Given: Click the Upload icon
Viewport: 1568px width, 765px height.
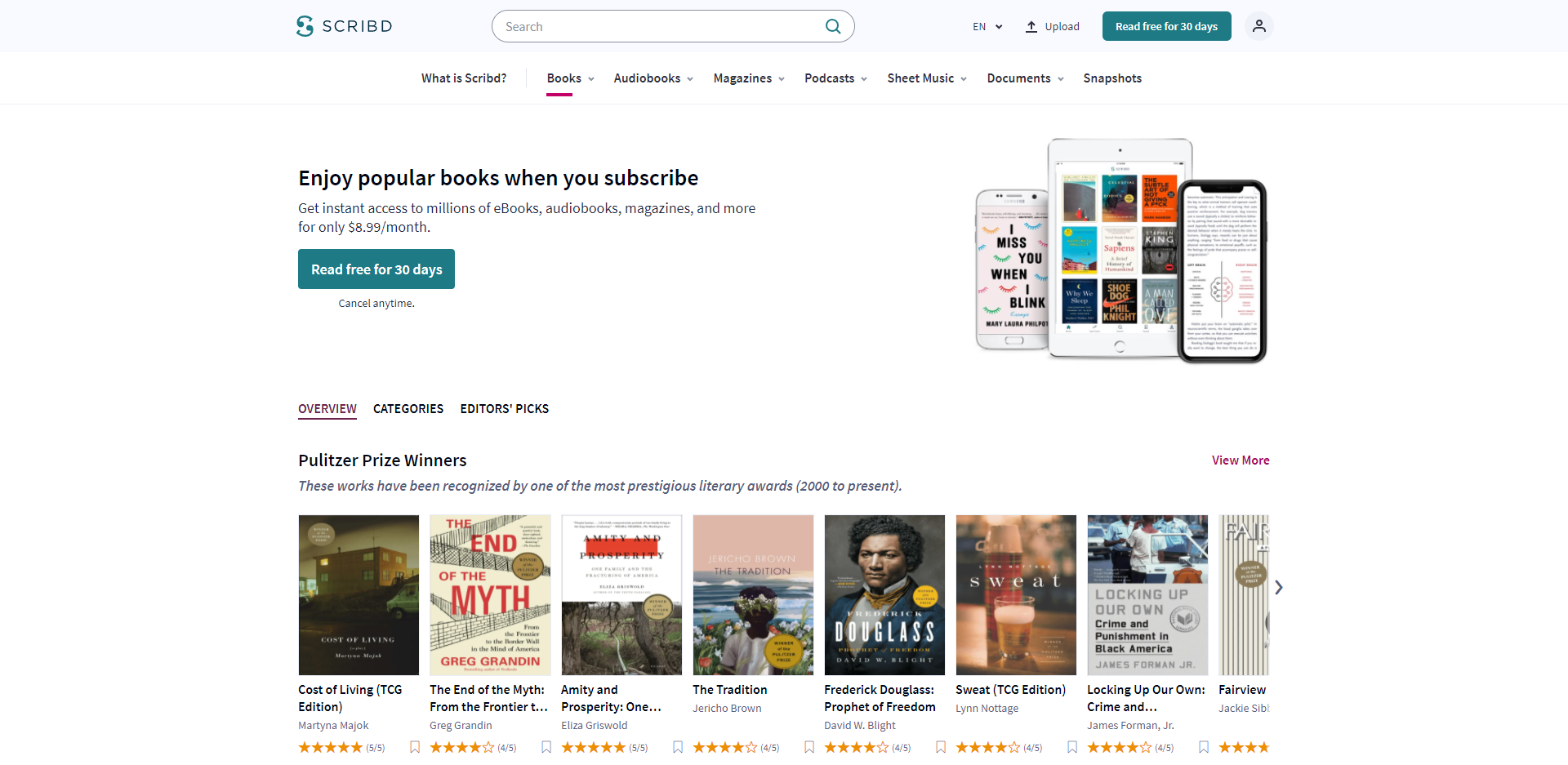Looking at the screenshot, I should 1031,26.
